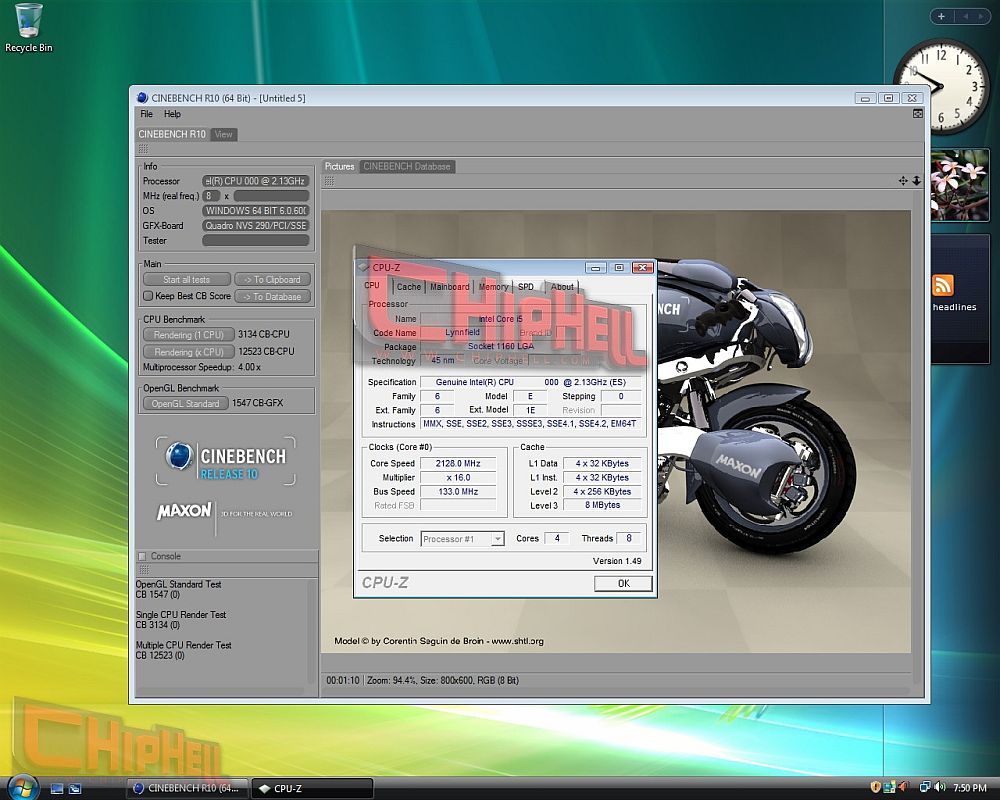Image resolution: width=1000 pixels, height=800 pixels.
Task: Click the analog clock sidebar gadget
Action: (x=940, y=86)
